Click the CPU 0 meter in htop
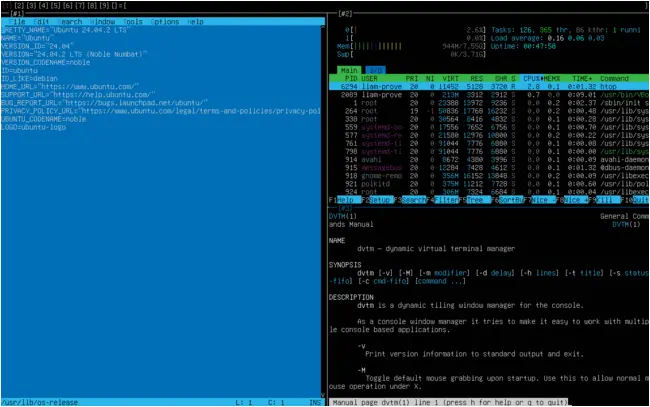Viewport: 650px width, 407px height. (x=415, y=30)
